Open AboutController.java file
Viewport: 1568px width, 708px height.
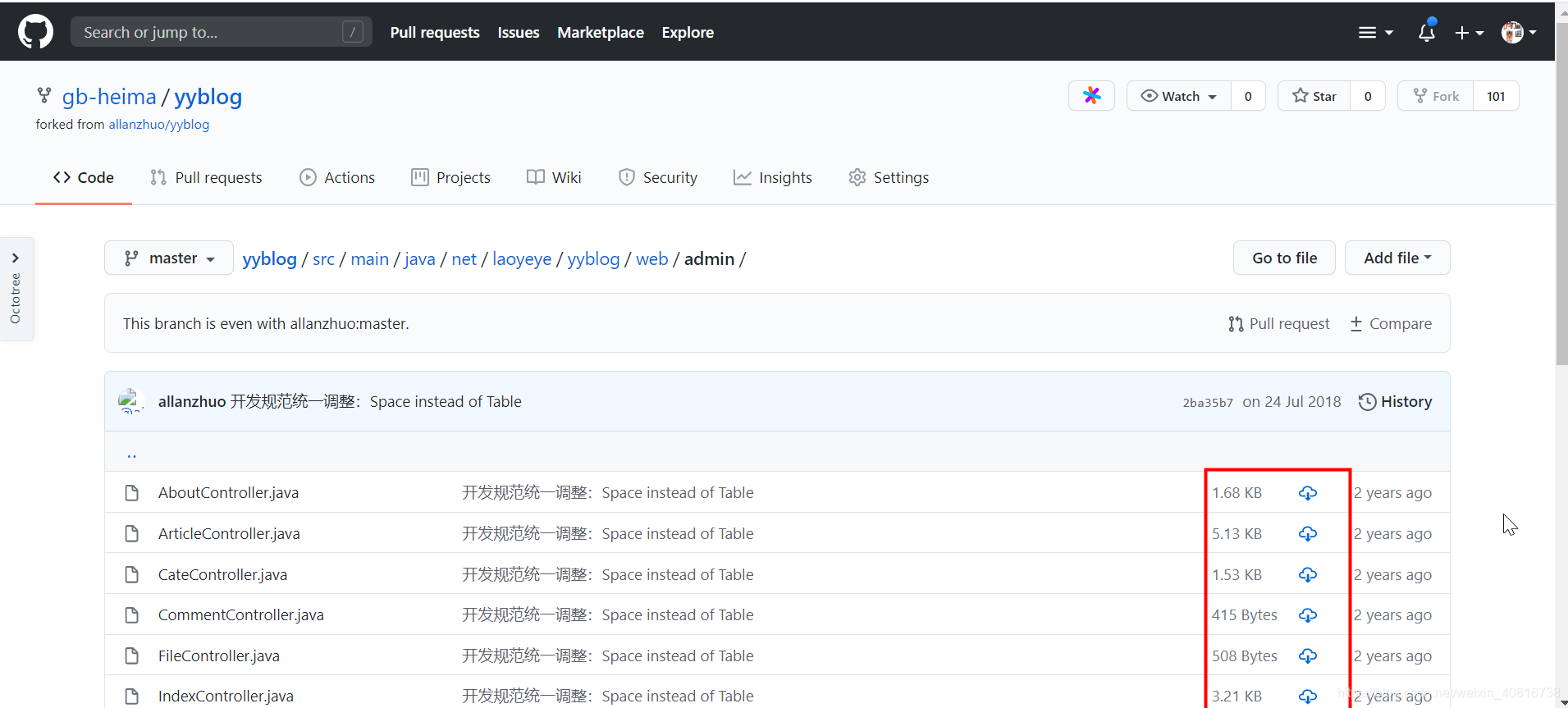click(228, 493)
